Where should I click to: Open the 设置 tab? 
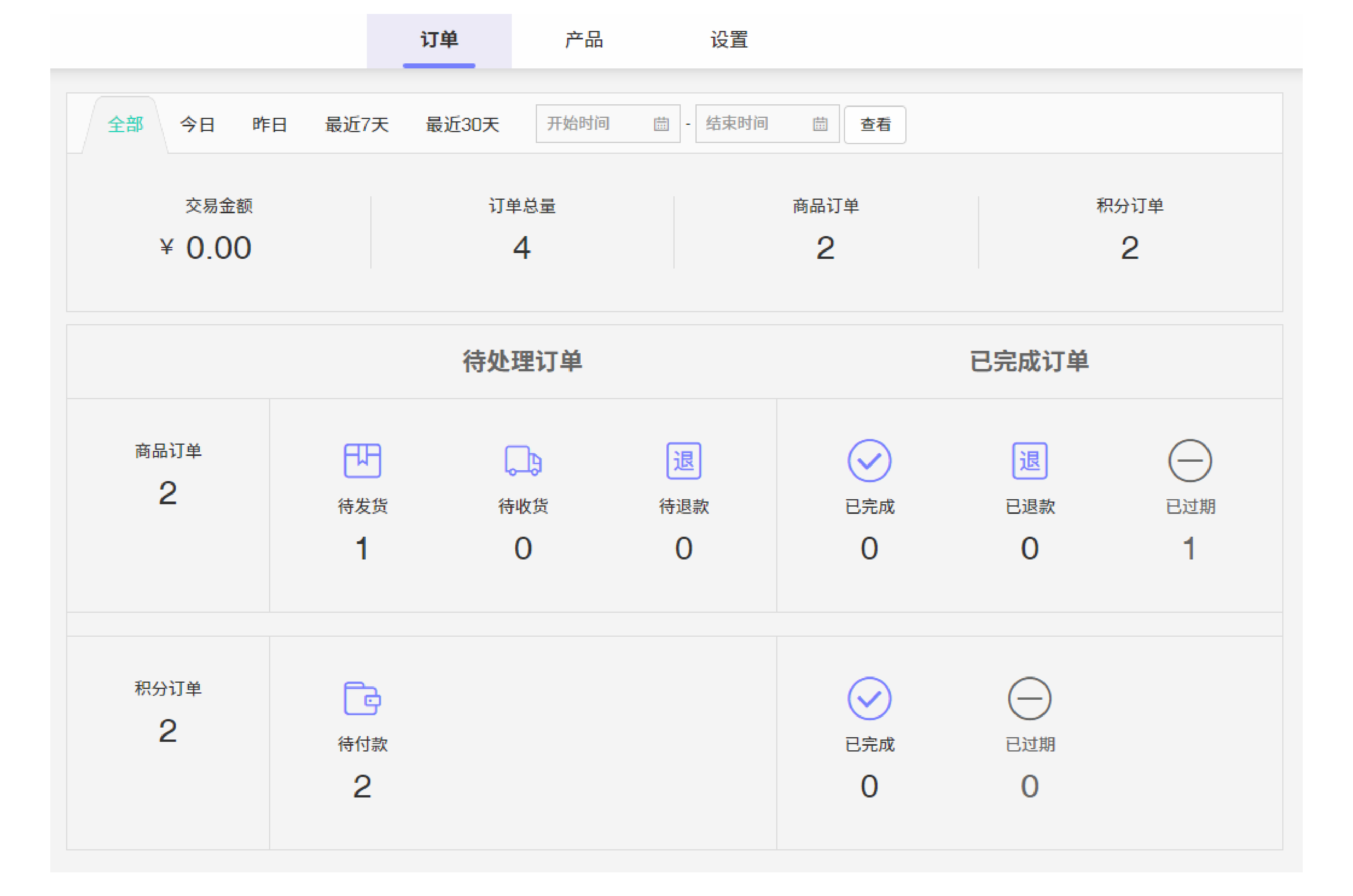point(729,40)
